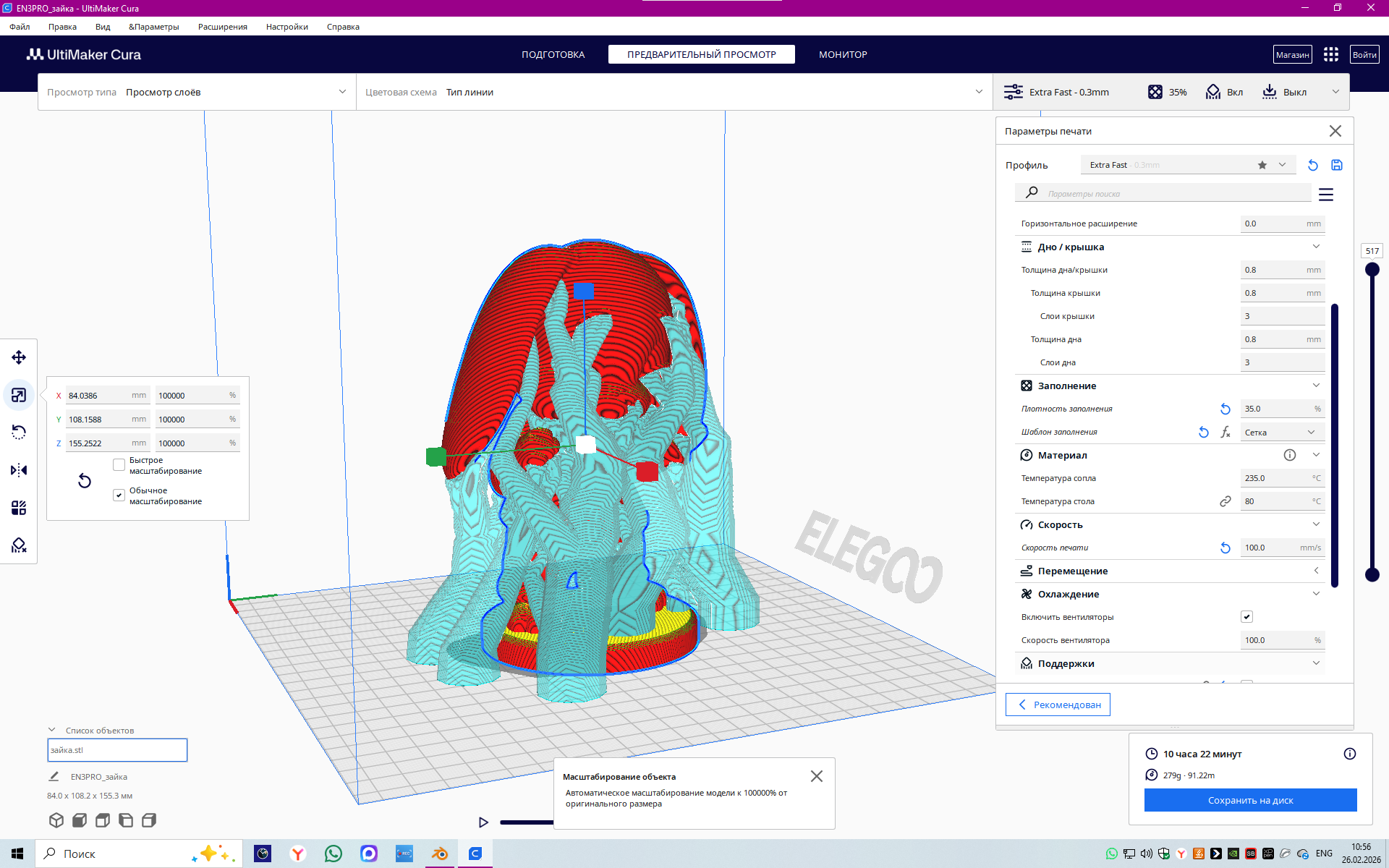
Task: Open the color scheme dropdown
Action: [x=674, y=92]
